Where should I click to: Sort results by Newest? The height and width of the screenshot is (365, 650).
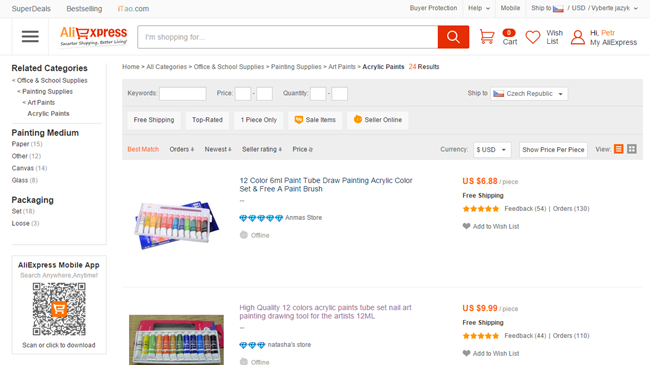point(218,149)
